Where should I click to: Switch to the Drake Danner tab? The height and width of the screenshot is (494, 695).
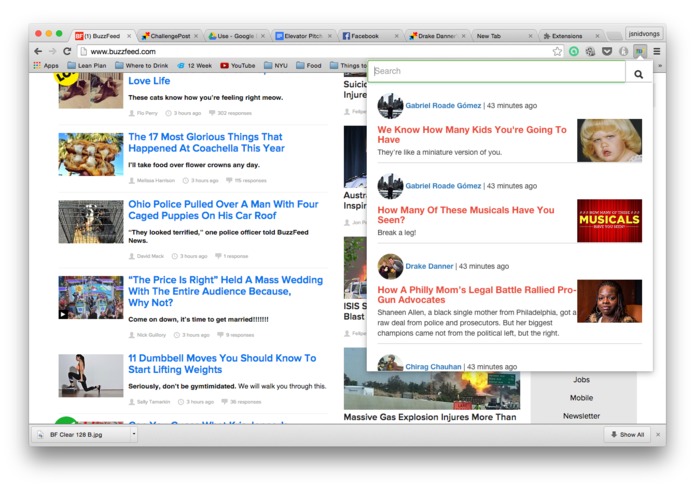pos(437,36)
